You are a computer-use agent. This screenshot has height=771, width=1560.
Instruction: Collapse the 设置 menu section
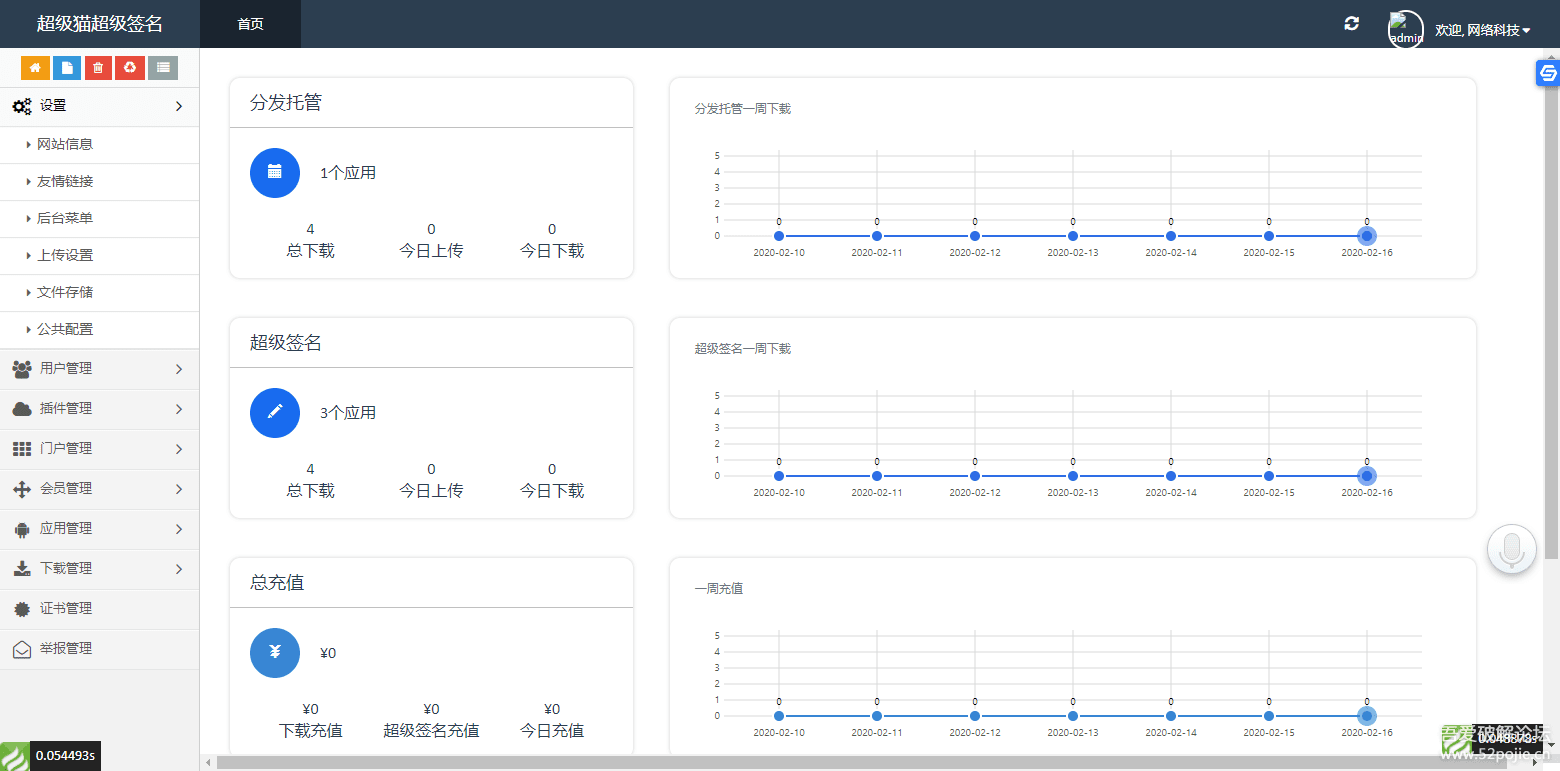tap(99, 105)
